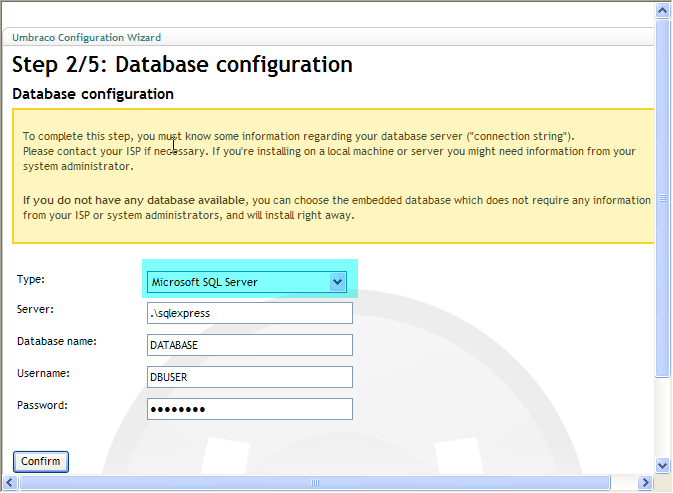Open the Type database dropdown
This screenshot has height=493, width=673.
tap(247, 282)
